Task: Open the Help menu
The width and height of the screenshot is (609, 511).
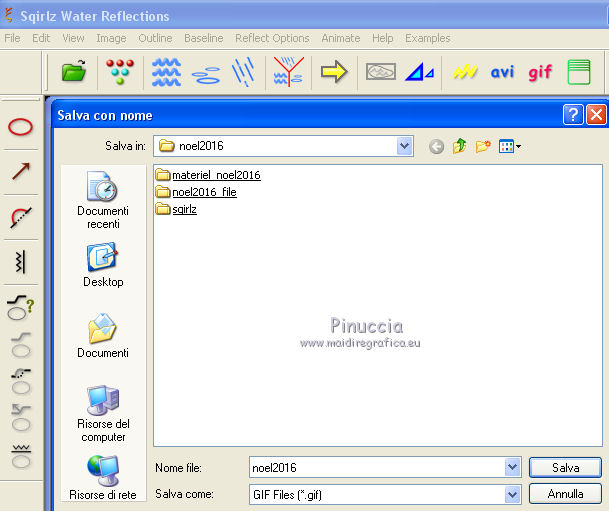Action: pyautogui.click(x=383, y=38)
